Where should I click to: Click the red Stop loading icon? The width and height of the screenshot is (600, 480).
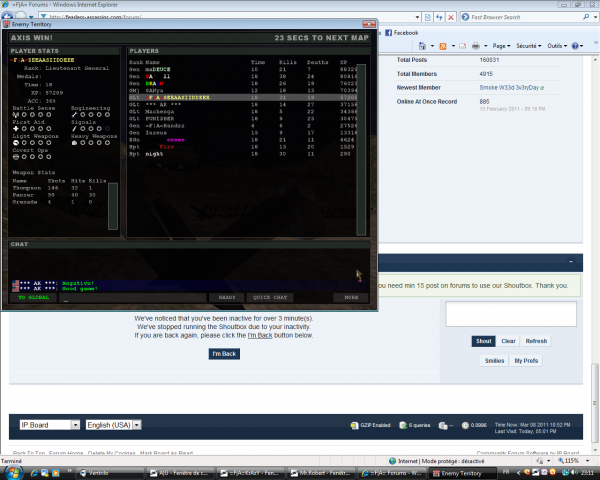coord(451,17)
